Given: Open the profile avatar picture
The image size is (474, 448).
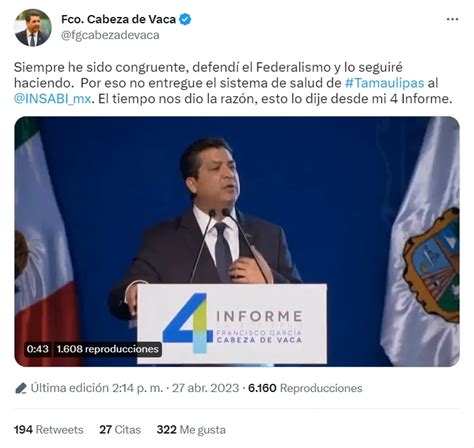Looking at the screenshot, I should [33, 27].
